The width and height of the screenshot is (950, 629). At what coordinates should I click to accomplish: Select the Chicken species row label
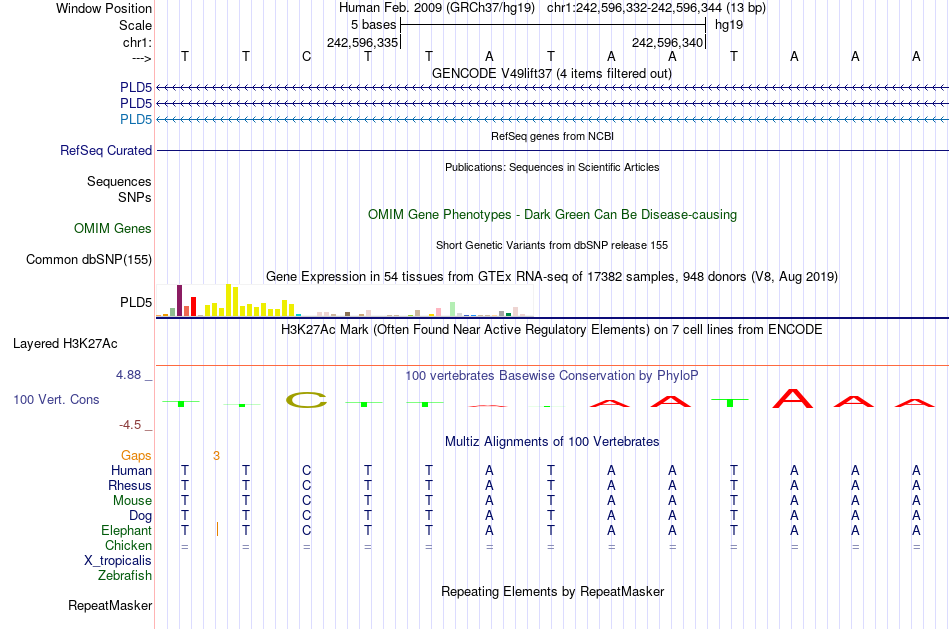128,545
